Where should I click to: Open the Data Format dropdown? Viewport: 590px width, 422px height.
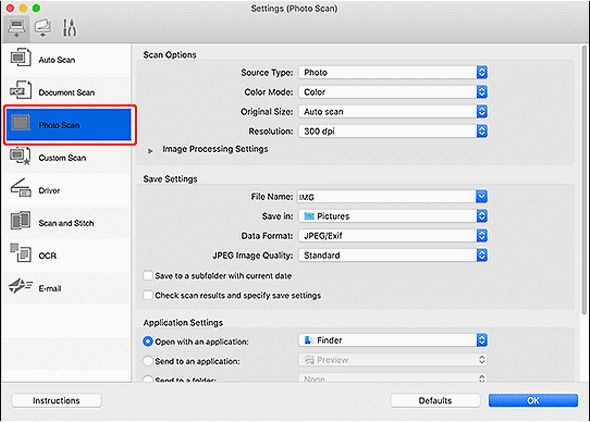[x=393, y=236]
